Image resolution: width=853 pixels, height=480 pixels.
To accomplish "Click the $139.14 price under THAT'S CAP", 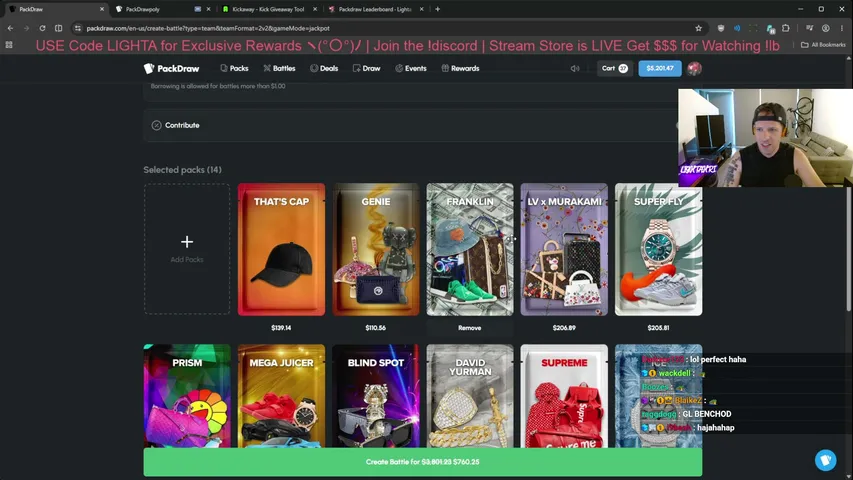I will [x=281, y=328].
